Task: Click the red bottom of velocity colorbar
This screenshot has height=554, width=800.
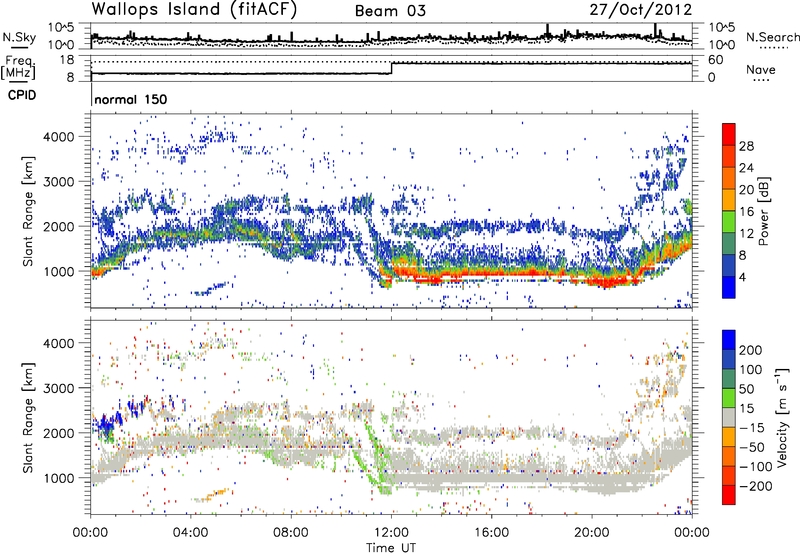Action: (x=729, y=495)
